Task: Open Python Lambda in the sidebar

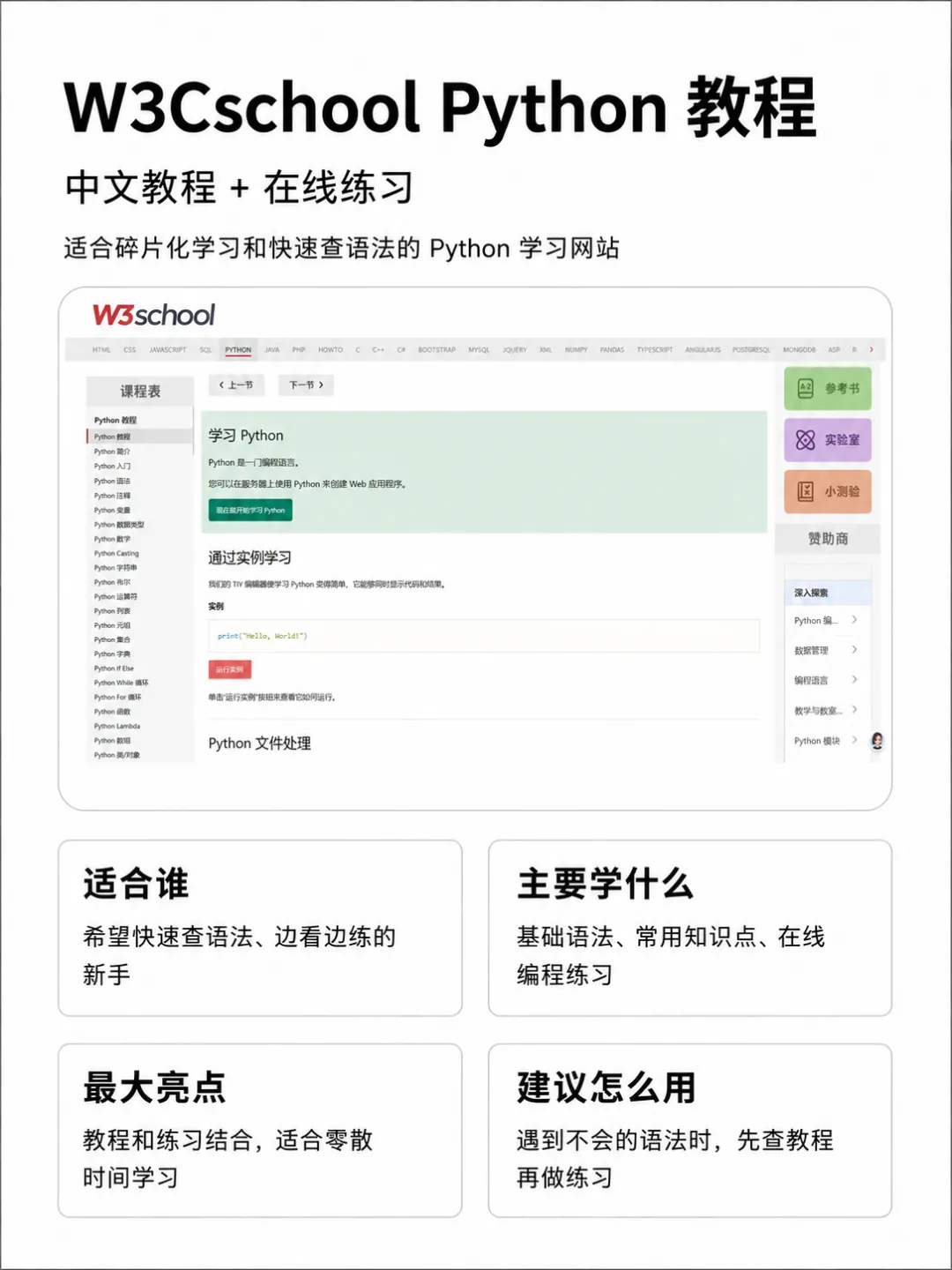Action: 117,727
